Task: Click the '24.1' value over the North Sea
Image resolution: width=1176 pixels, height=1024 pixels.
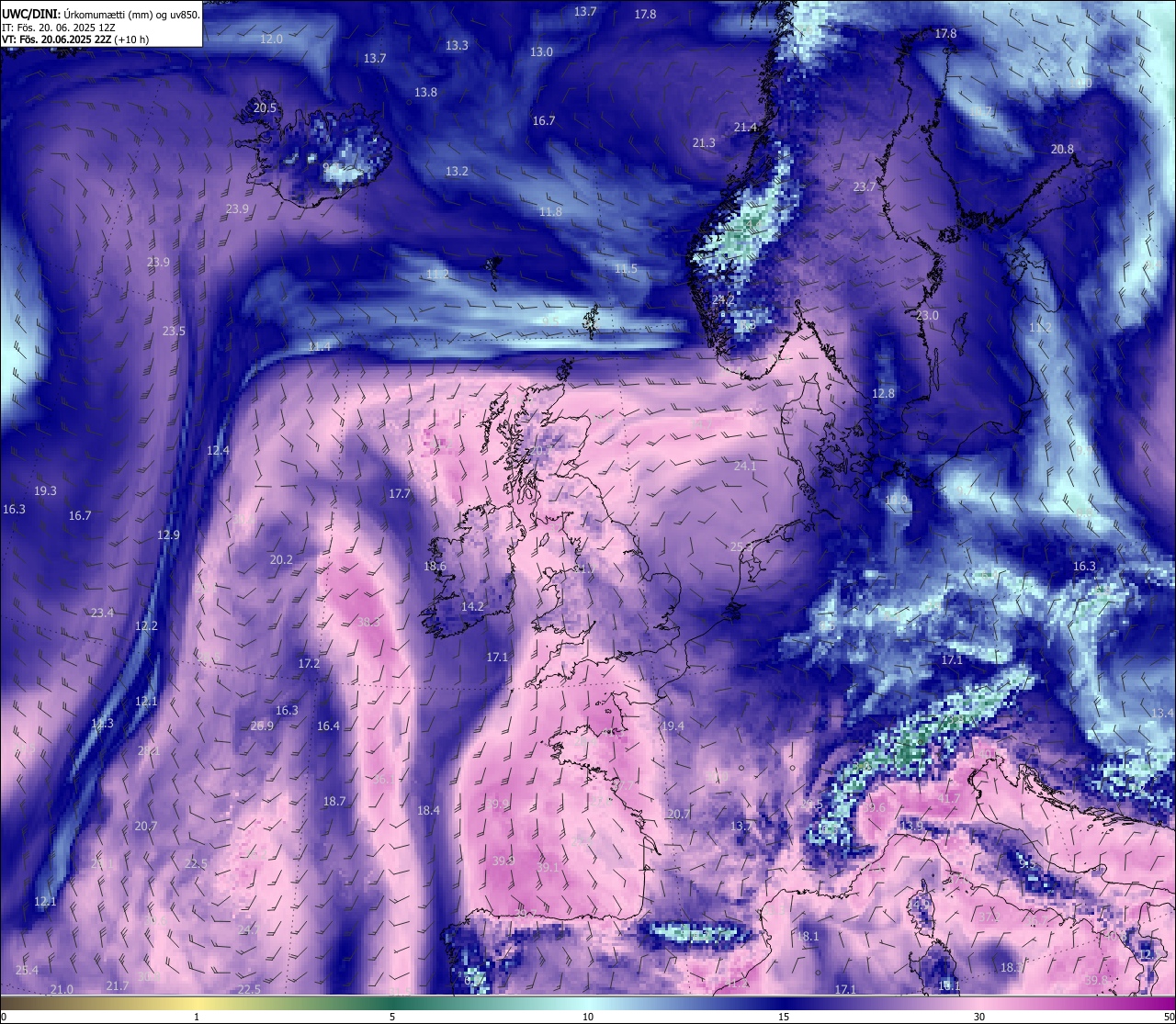Action: click(x=745, y=466)
